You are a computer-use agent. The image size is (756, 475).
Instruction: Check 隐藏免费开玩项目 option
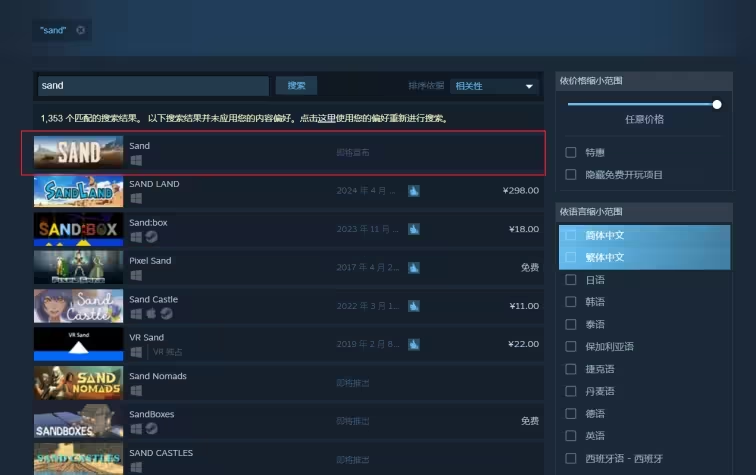[571, 175]
